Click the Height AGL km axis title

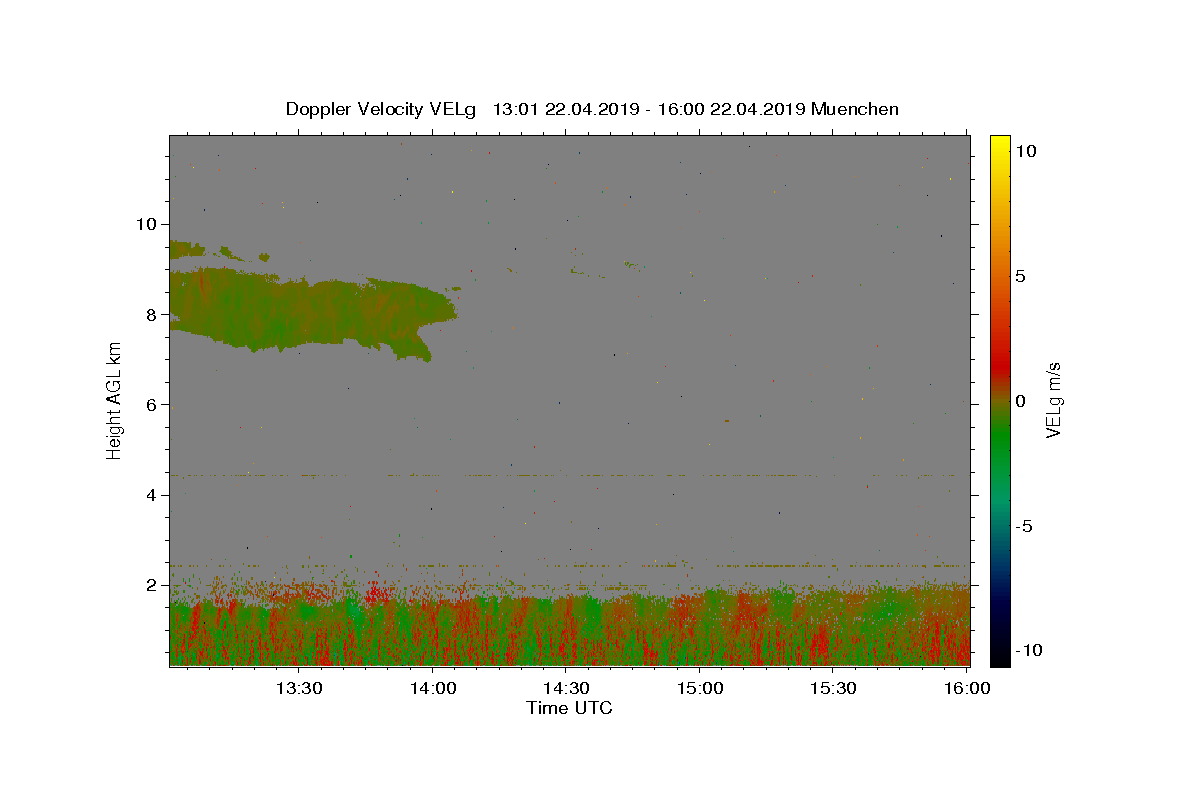[115, 400]
